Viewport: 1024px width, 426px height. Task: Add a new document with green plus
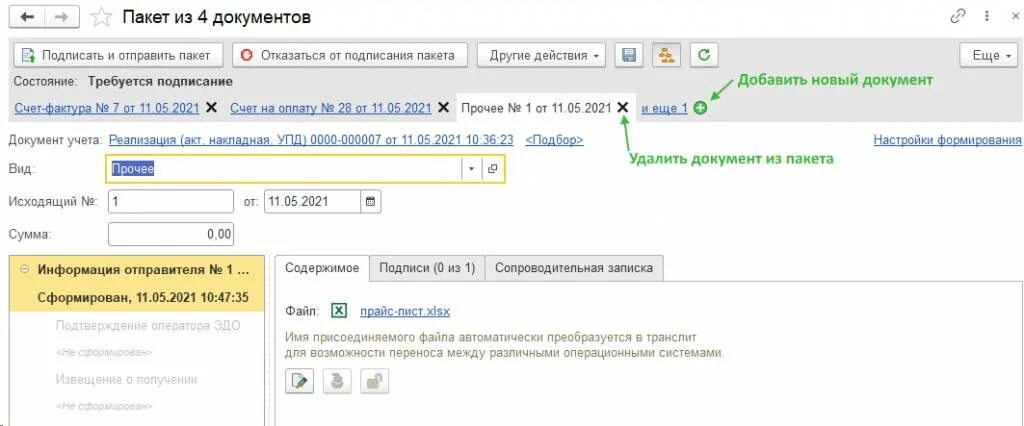click(x=700, y=108)
